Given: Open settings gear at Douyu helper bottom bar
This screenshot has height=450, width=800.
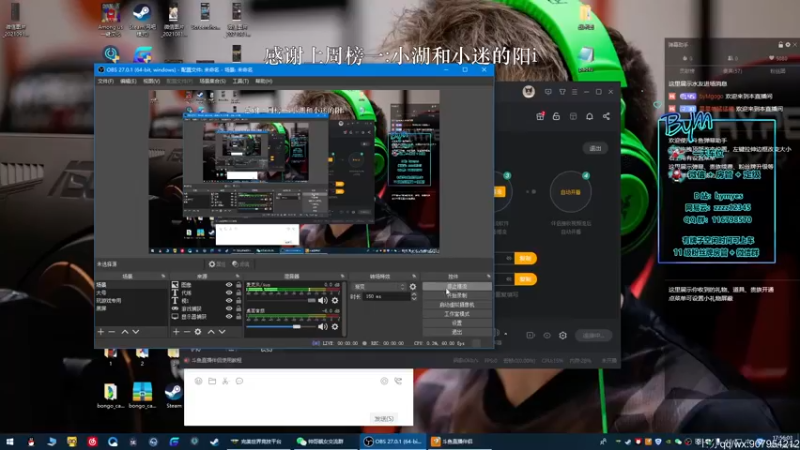Looking at the screenshot, I should click(x=563, y=335).
